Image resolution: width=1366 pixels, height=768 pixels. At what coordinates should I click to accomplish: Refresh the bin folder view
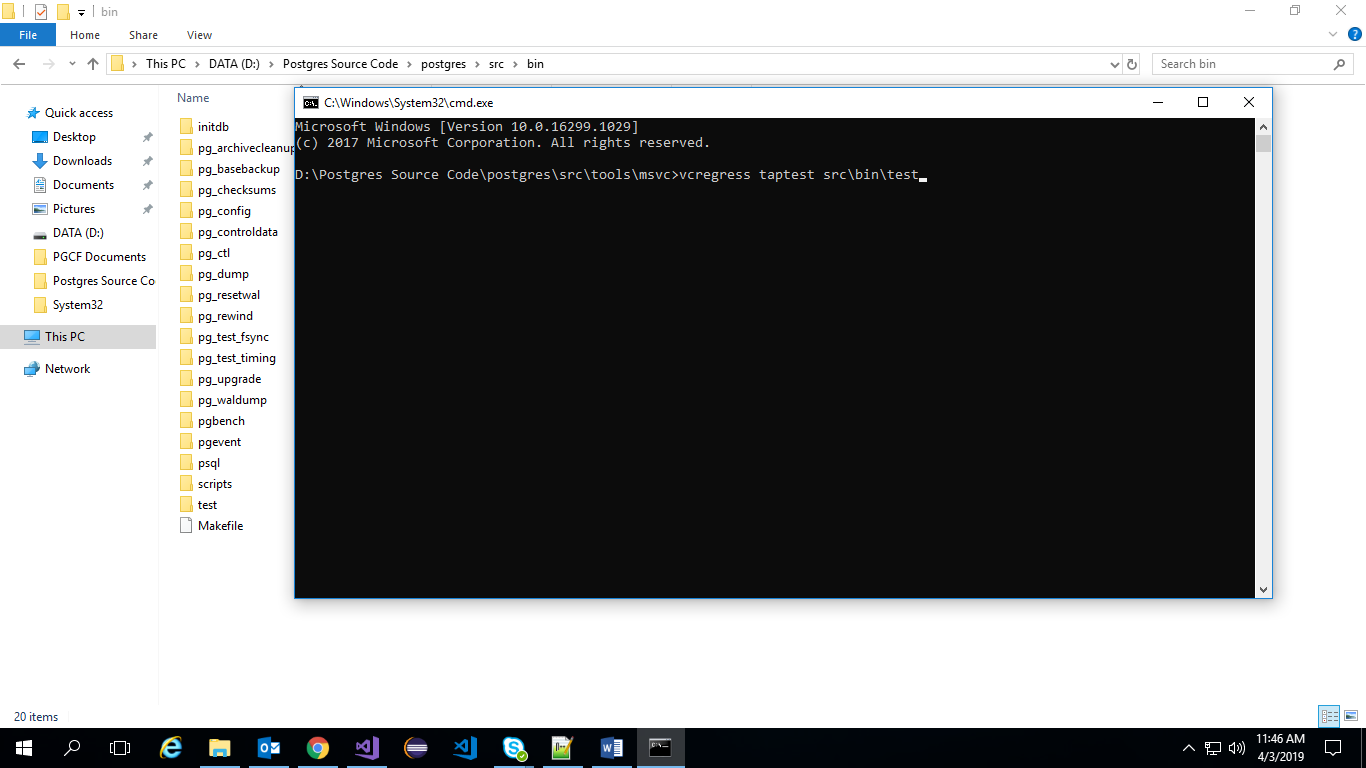pyautogui.click(x=1132, y=64)
